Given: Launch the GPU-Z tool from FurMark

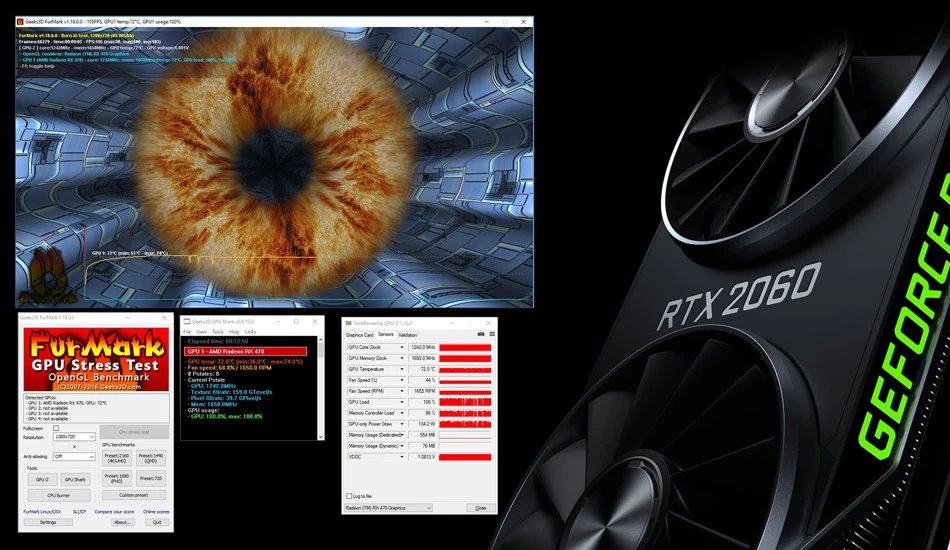Looking at the screenshot, I should tap(42, 479).
